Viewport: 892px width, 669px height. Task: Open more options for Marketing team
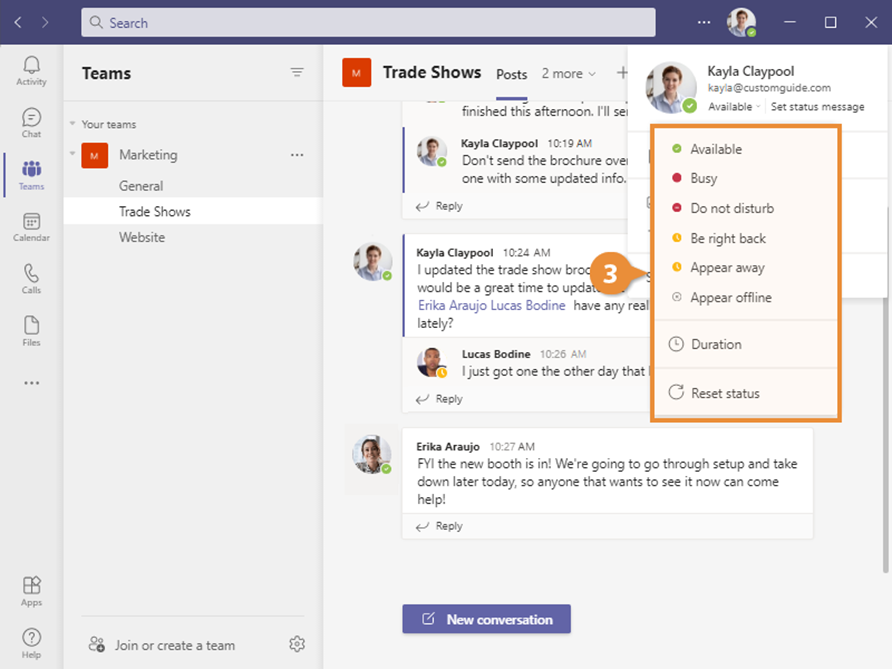coord(297,155)
